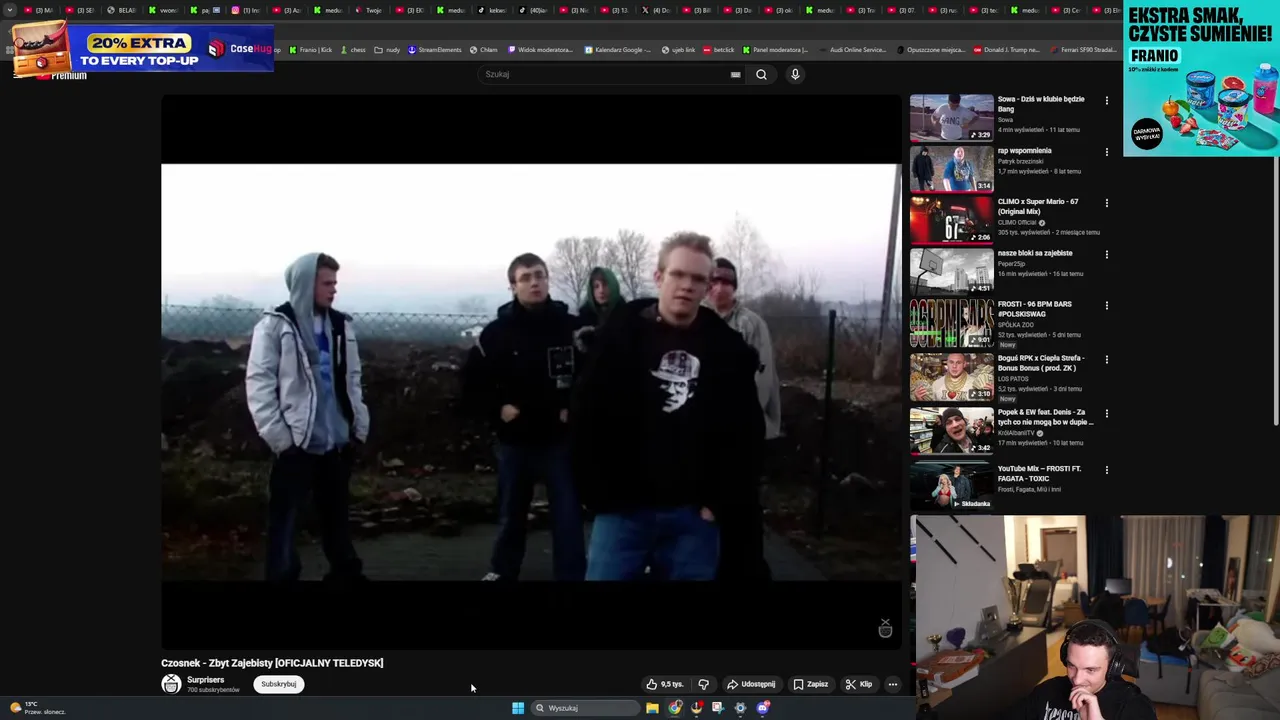This screenshot has height=720, width=1280.
Task: Save the video with Zapisz button
Action: 811,684
